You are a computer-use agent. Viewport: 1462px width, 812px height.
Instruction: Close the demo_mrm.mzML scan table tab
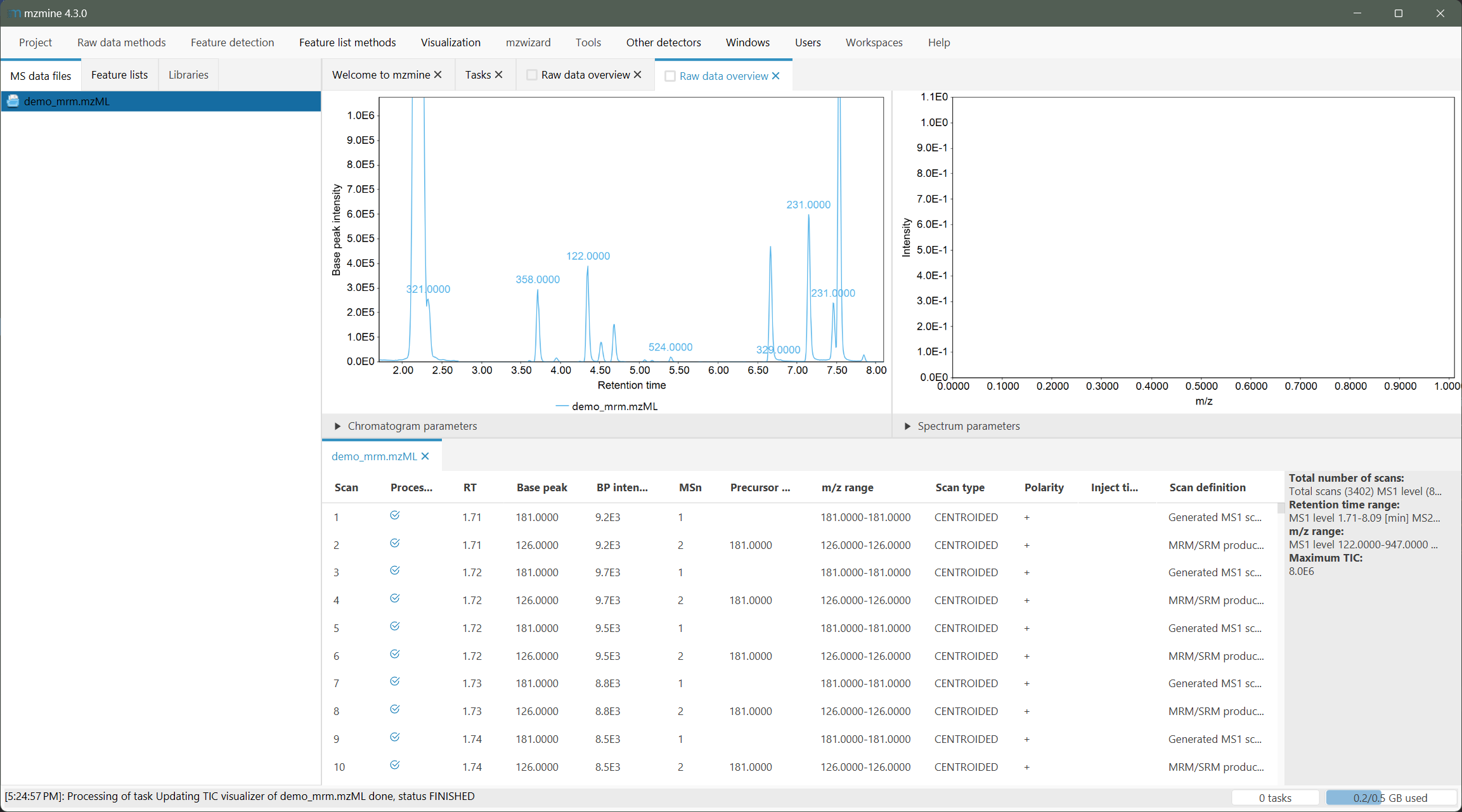coord(425,456)
